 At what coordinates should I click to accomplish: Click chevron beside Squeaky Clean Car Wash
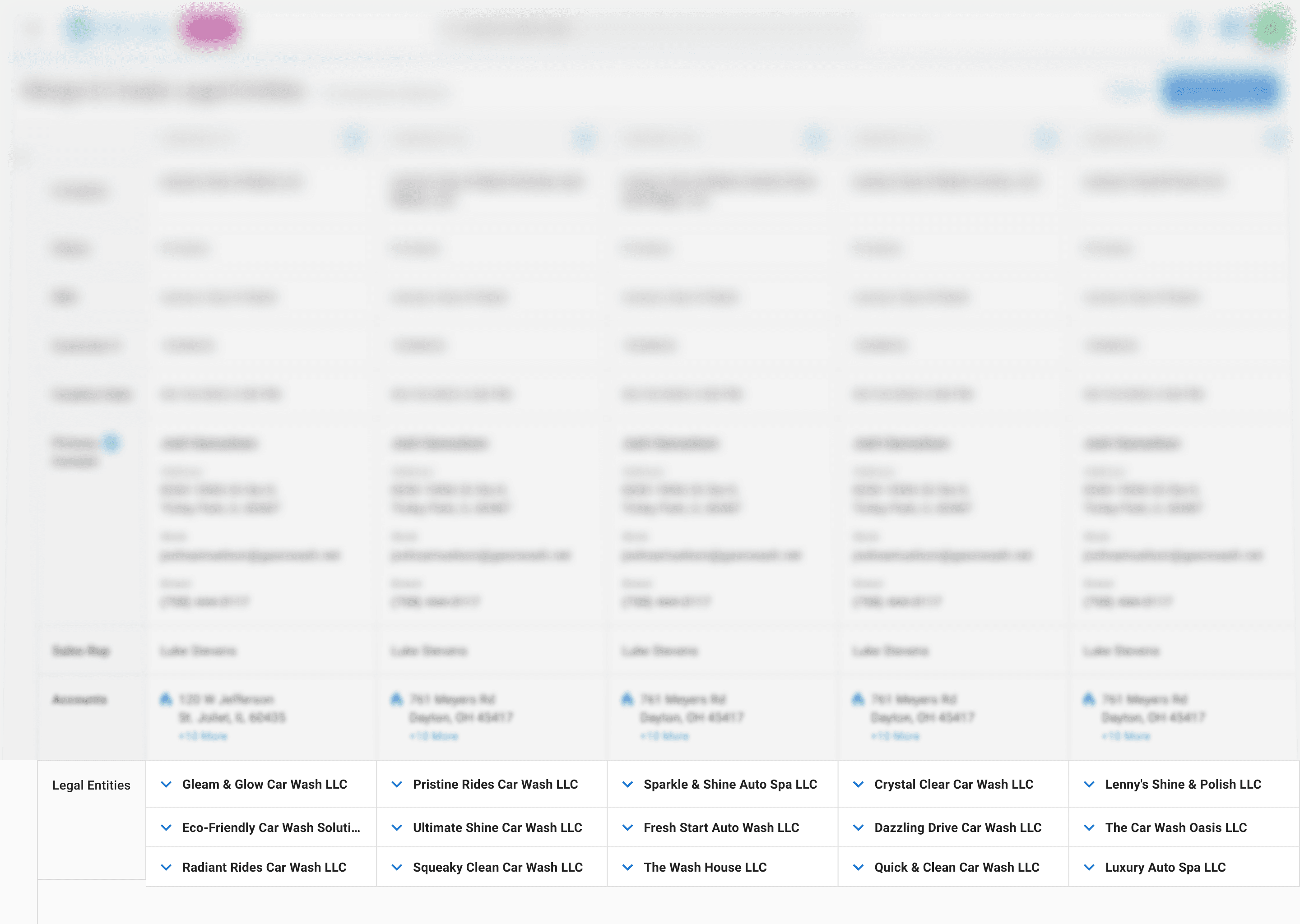397,868
